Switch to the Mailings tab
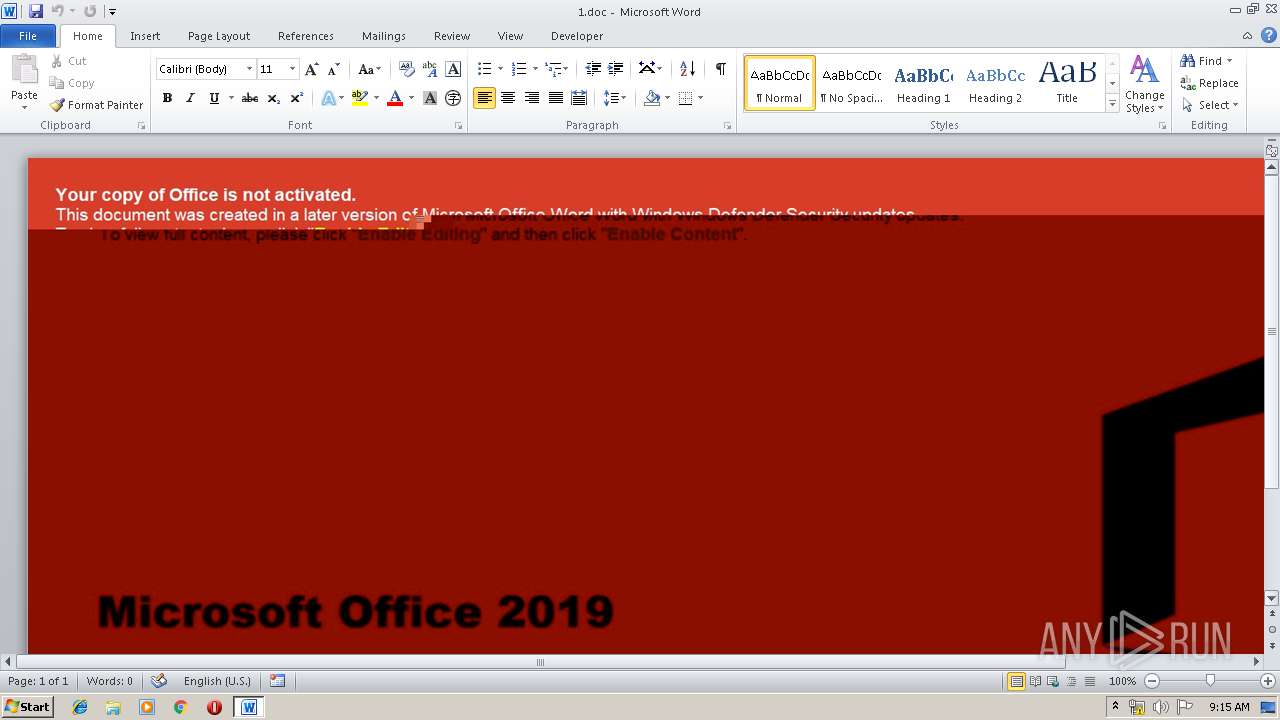Viewport: 1280px width, 720px height. point(384,36)
